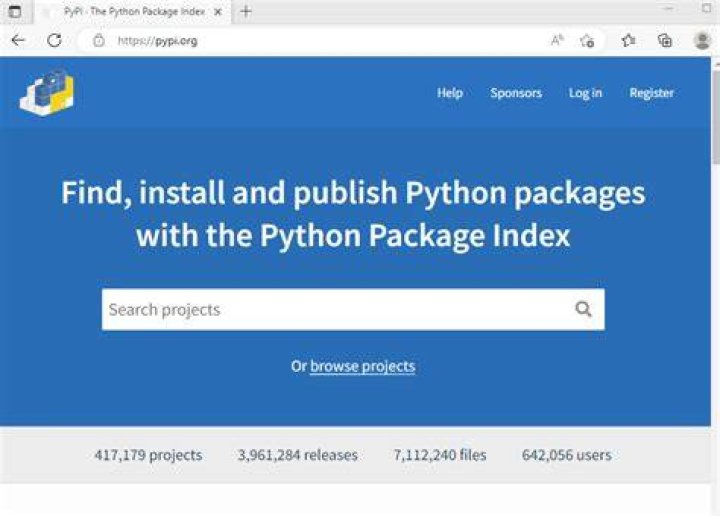The image size is (720, 516).
Task: Click the "642,056 users" statistic
Action: click(567, 455)
